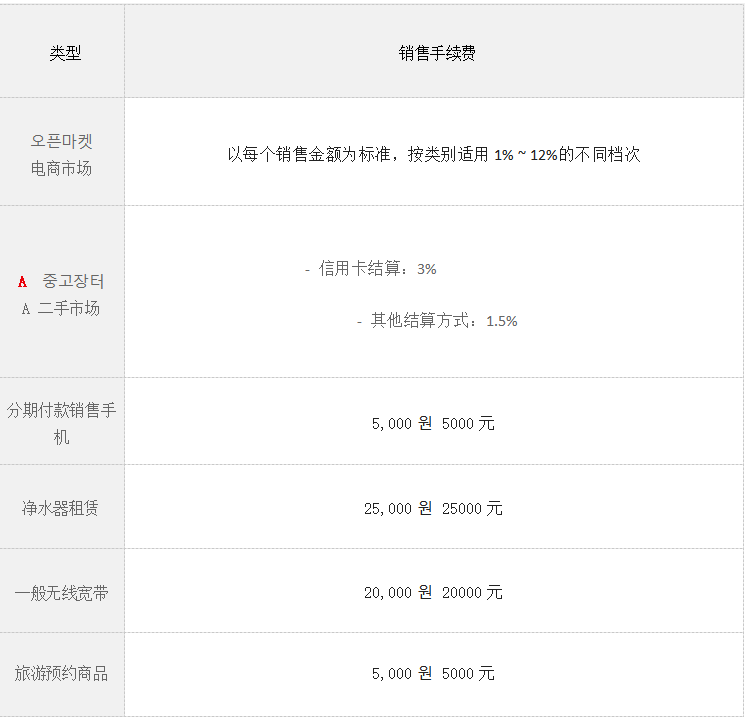
Task: Select the 一般无线宽带 row label
Action: [62, 593]
